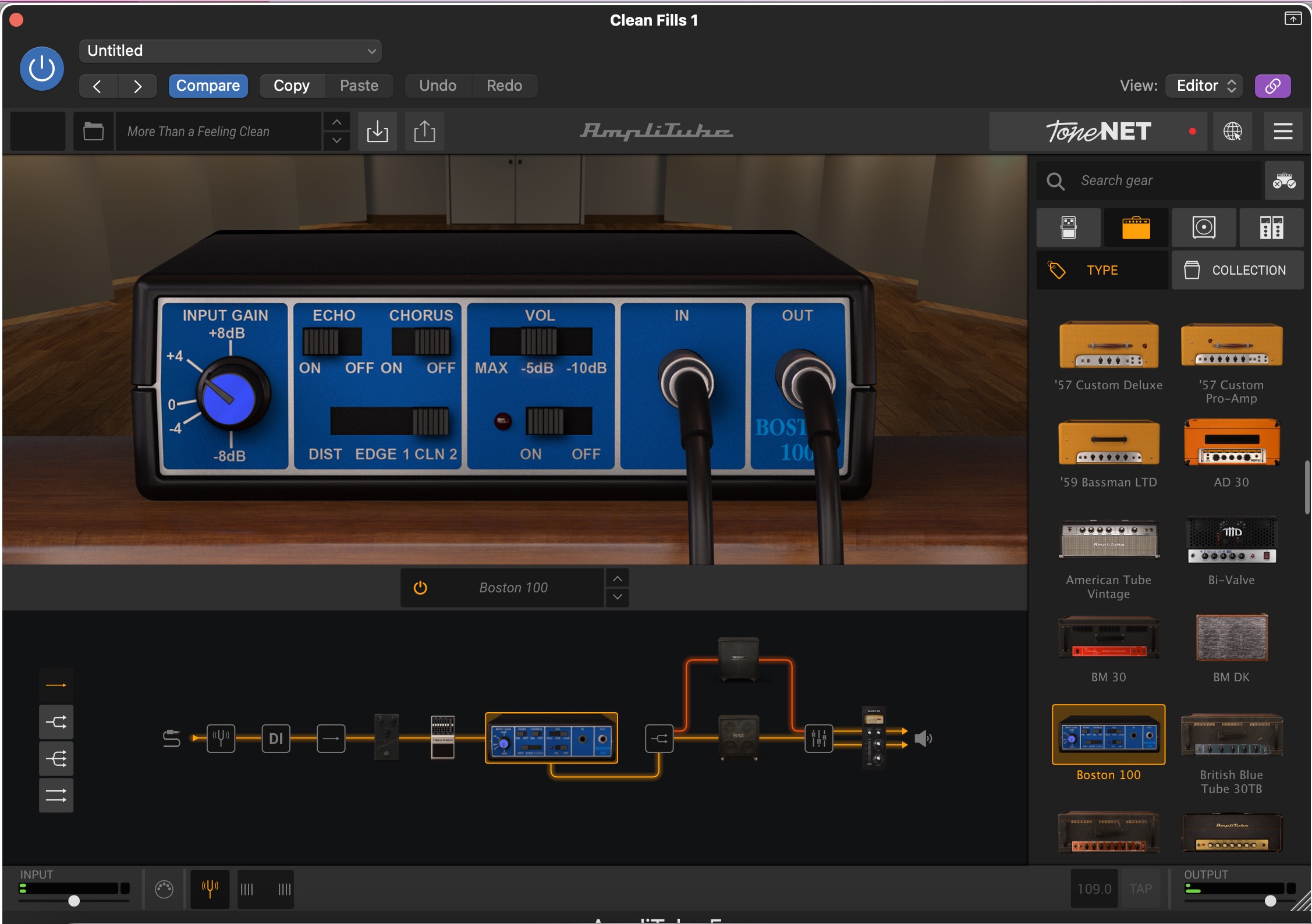Select the third split routing layout icon
The width and height of the screenshot is (1312, 924).
(x=56, y=759)
